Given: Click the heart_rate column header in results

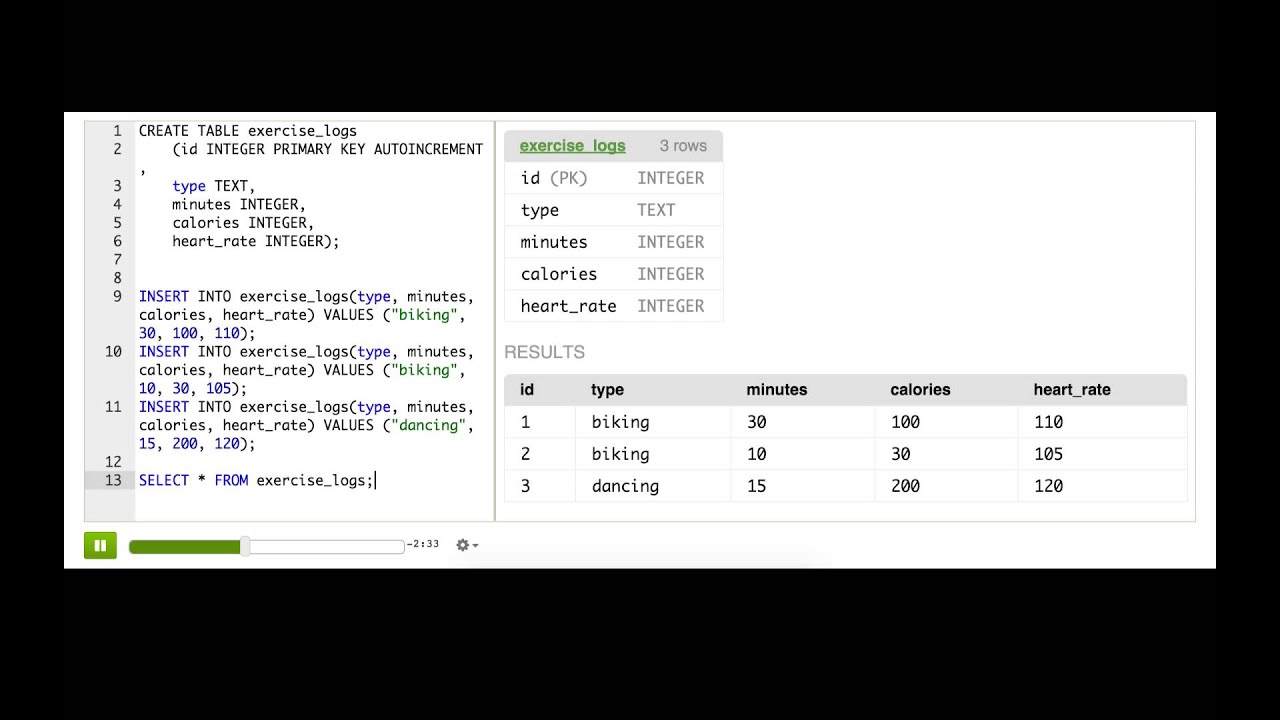Looking at the screenshot, I should [x=1072, y=390].
